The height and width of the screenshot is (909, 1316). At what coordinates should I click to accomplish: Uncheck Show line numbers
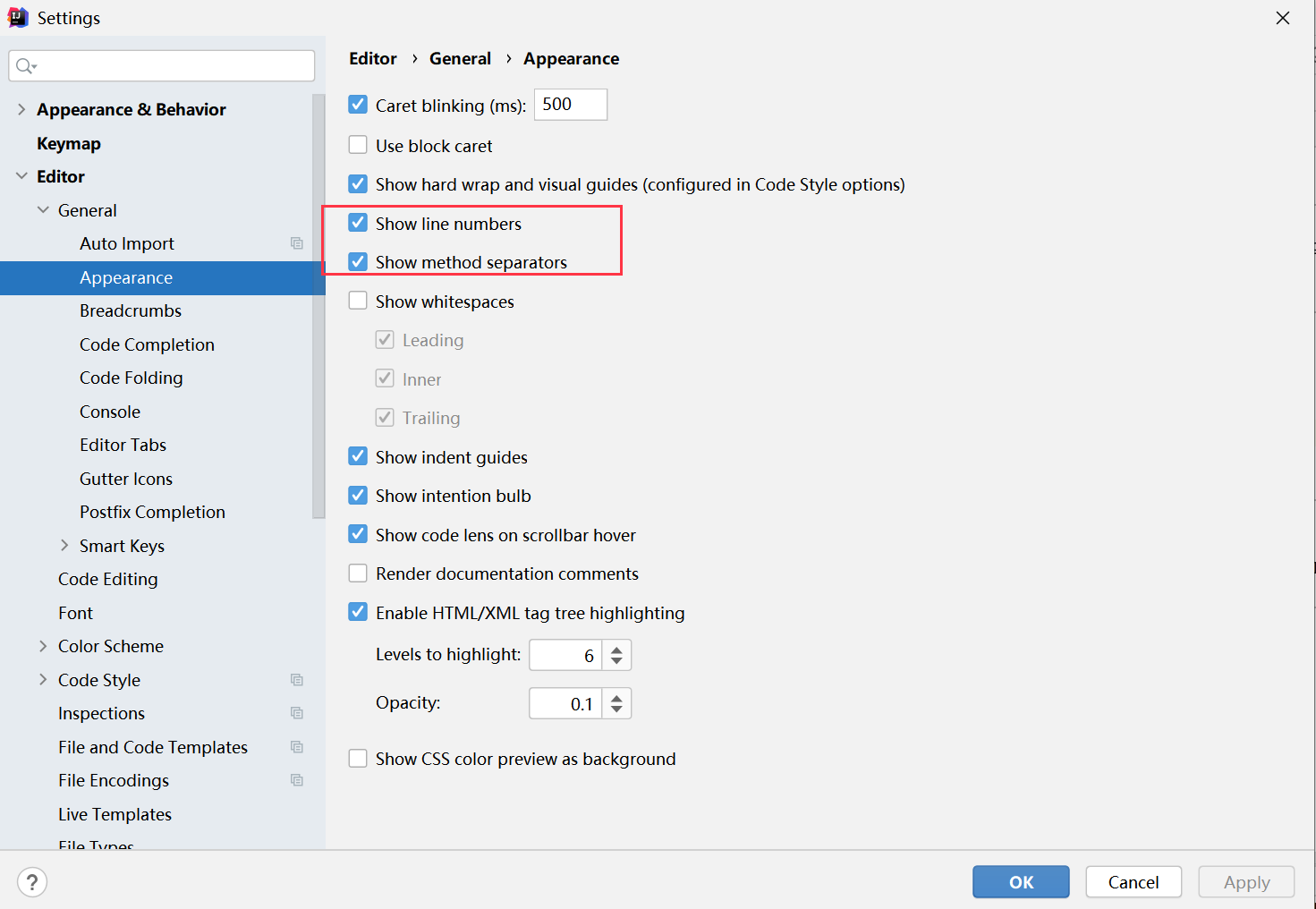tap(358, 223)
